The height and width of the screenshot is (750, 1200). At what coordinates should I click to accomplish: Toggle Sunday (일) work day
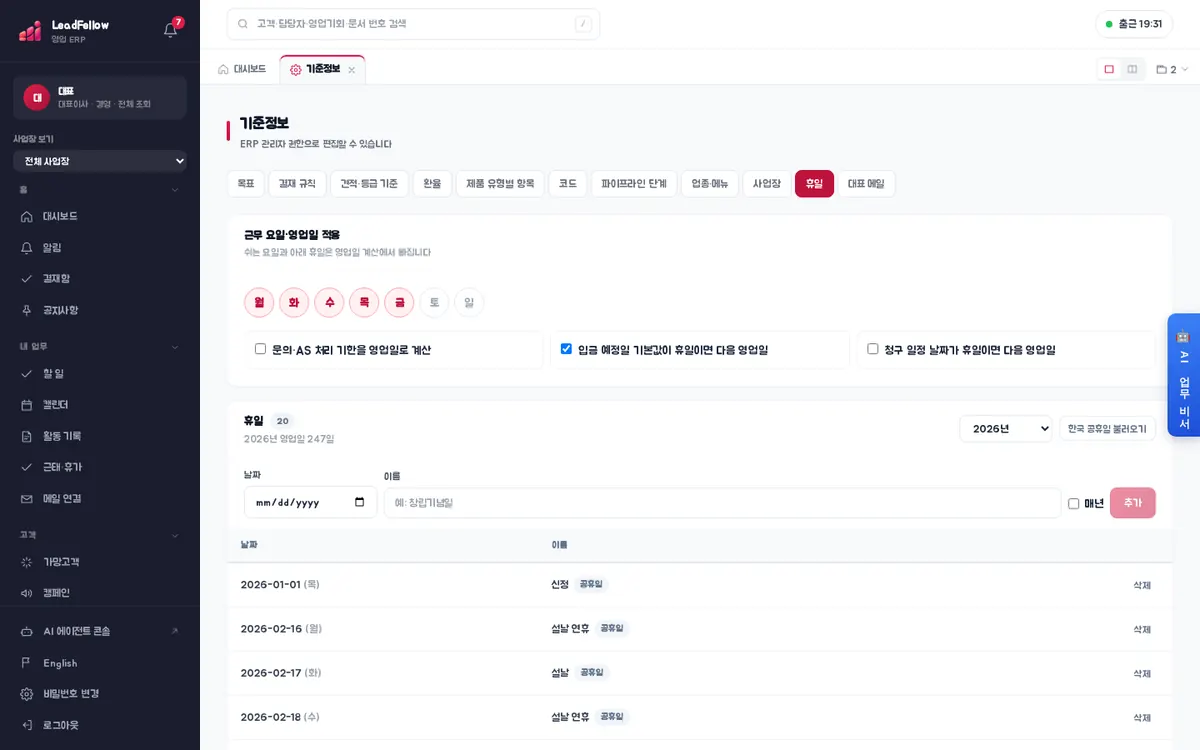469,302
